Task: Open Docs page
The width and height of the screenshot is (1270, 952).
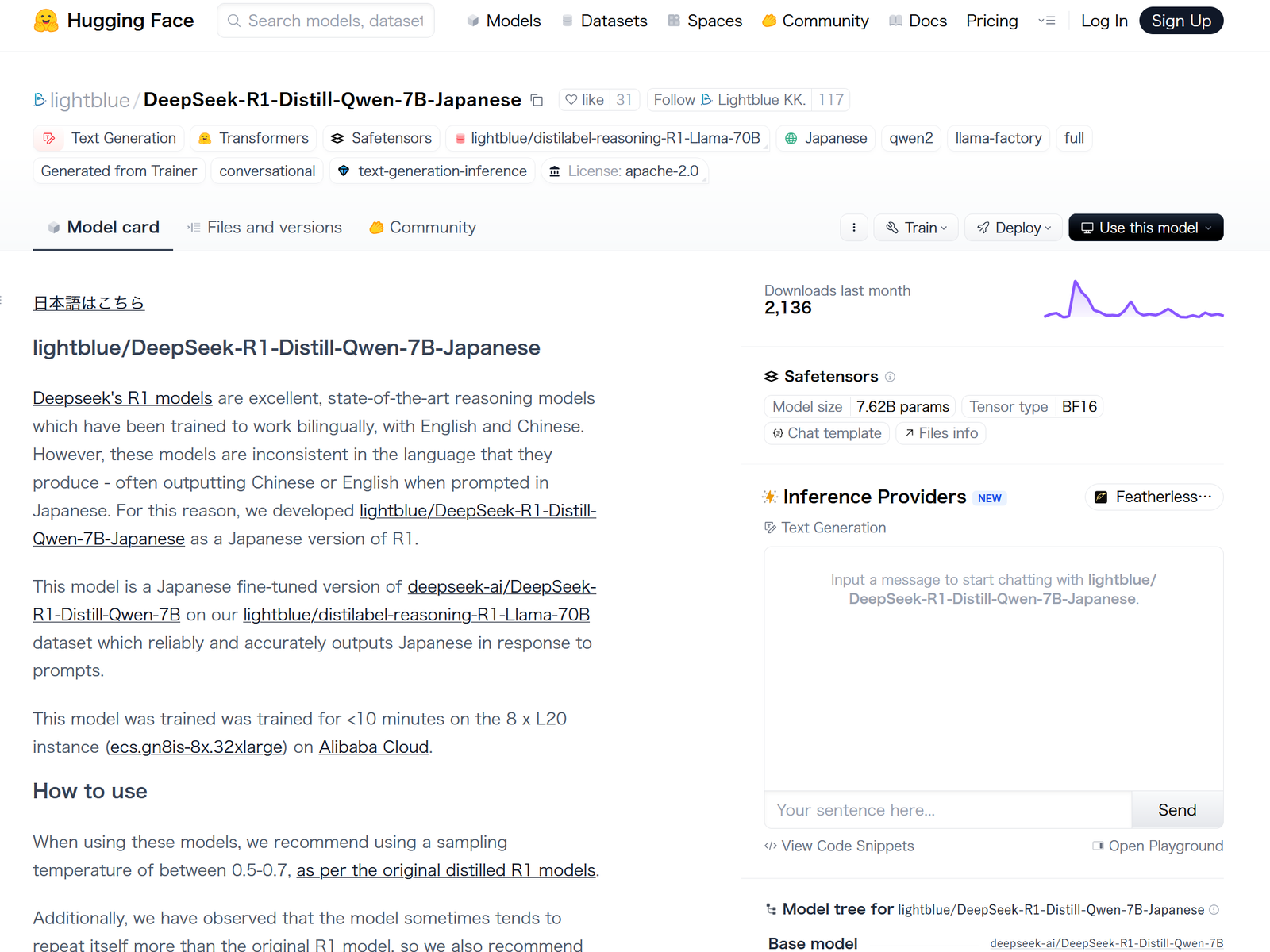Action: tap(918, 21)
